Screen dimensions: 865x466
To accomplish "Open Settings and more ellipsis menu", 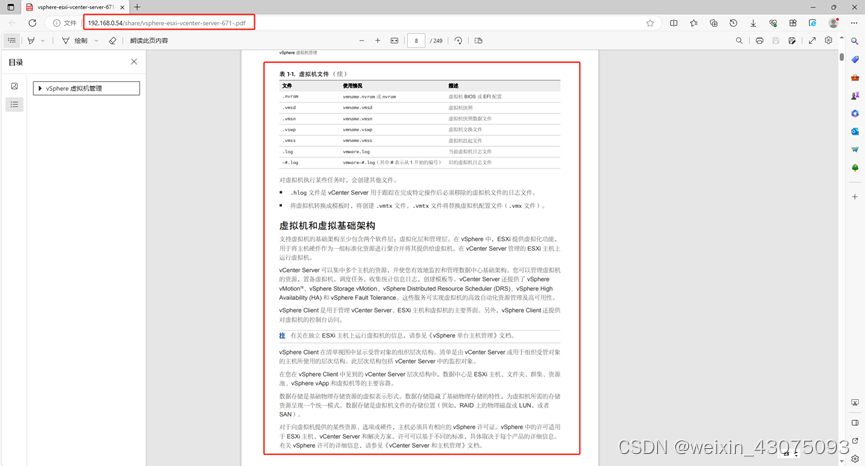I will [x=854, y=23].
